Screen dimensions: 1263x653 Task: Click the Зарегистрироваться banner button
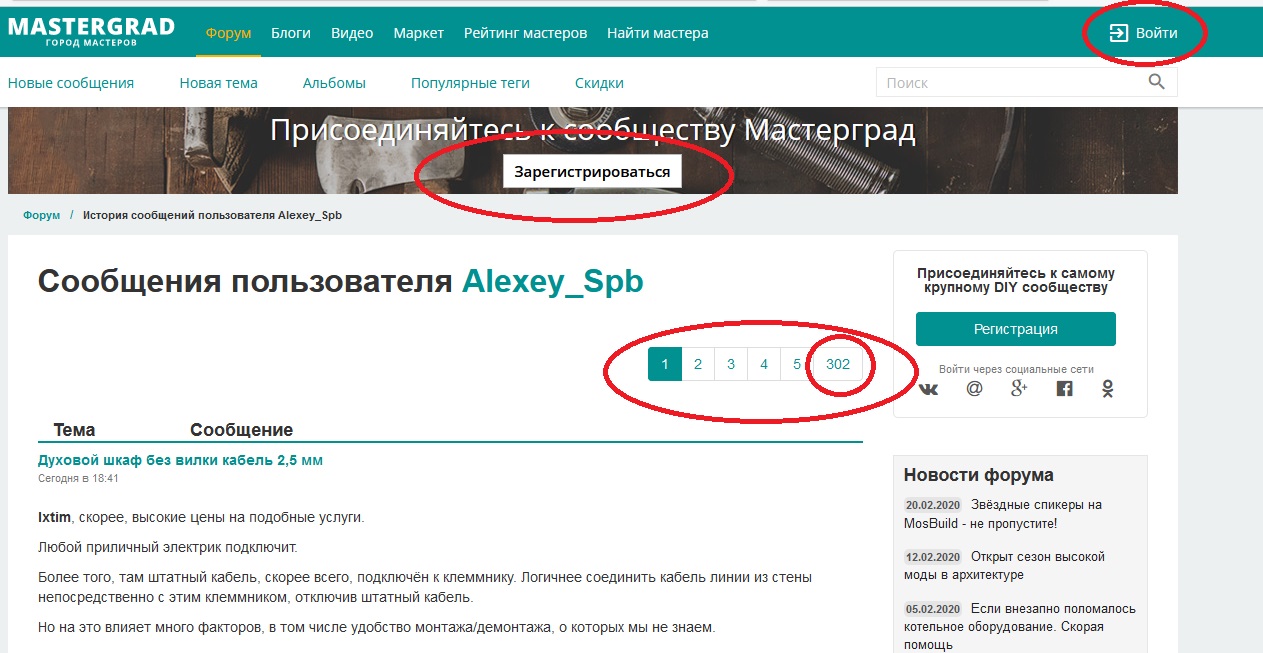pyautogui.click(x=592, y=172)
